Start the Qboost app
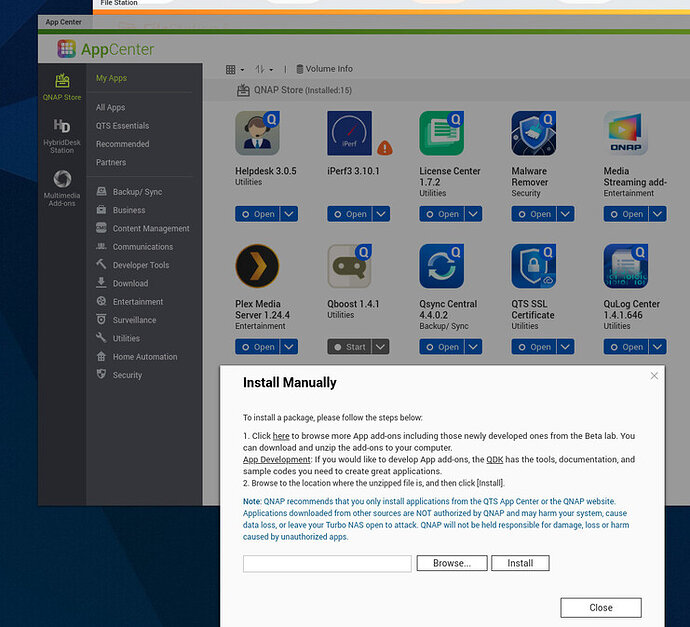Viewport: 690px width, 627px height. click(x=349, y=347)
